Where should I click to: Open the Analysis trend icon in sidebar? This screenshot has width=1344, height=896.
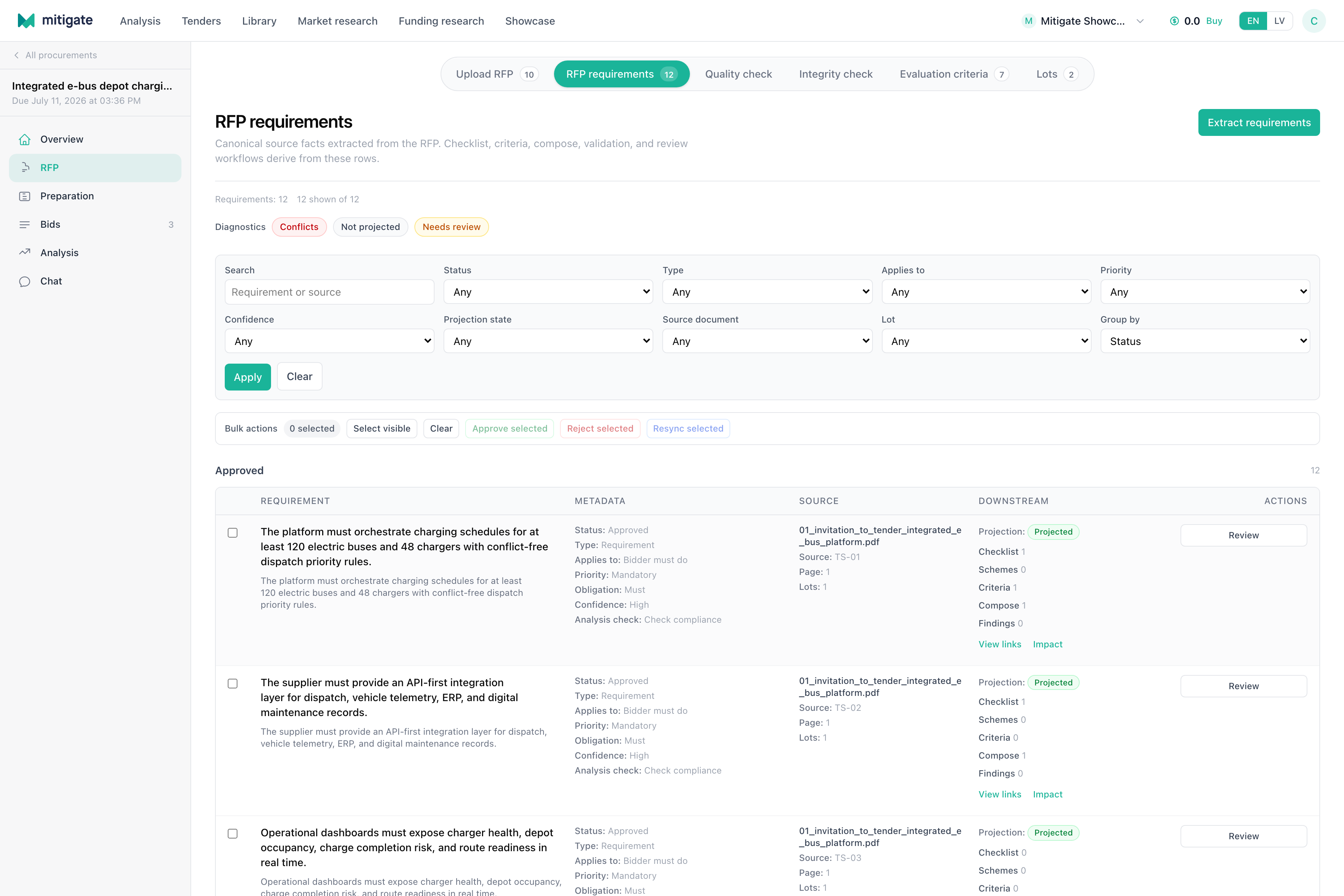coord(25,253)
